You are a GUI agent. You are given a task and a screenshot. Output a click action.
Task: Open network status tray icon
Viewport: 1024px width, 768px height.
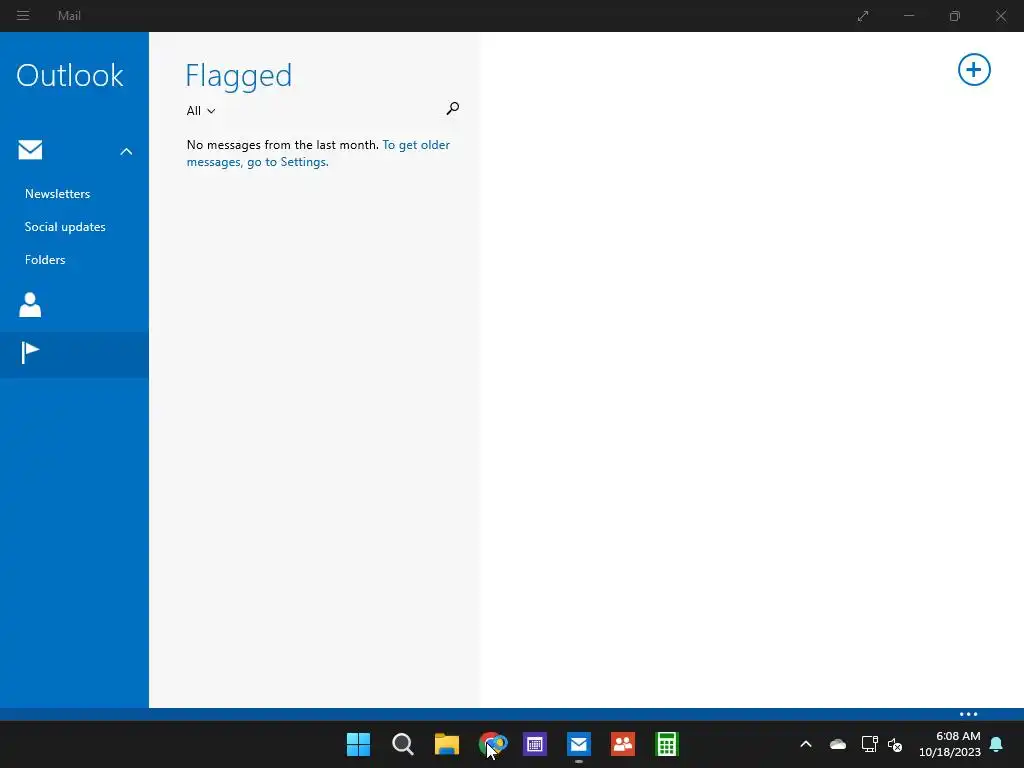(869, 744)
